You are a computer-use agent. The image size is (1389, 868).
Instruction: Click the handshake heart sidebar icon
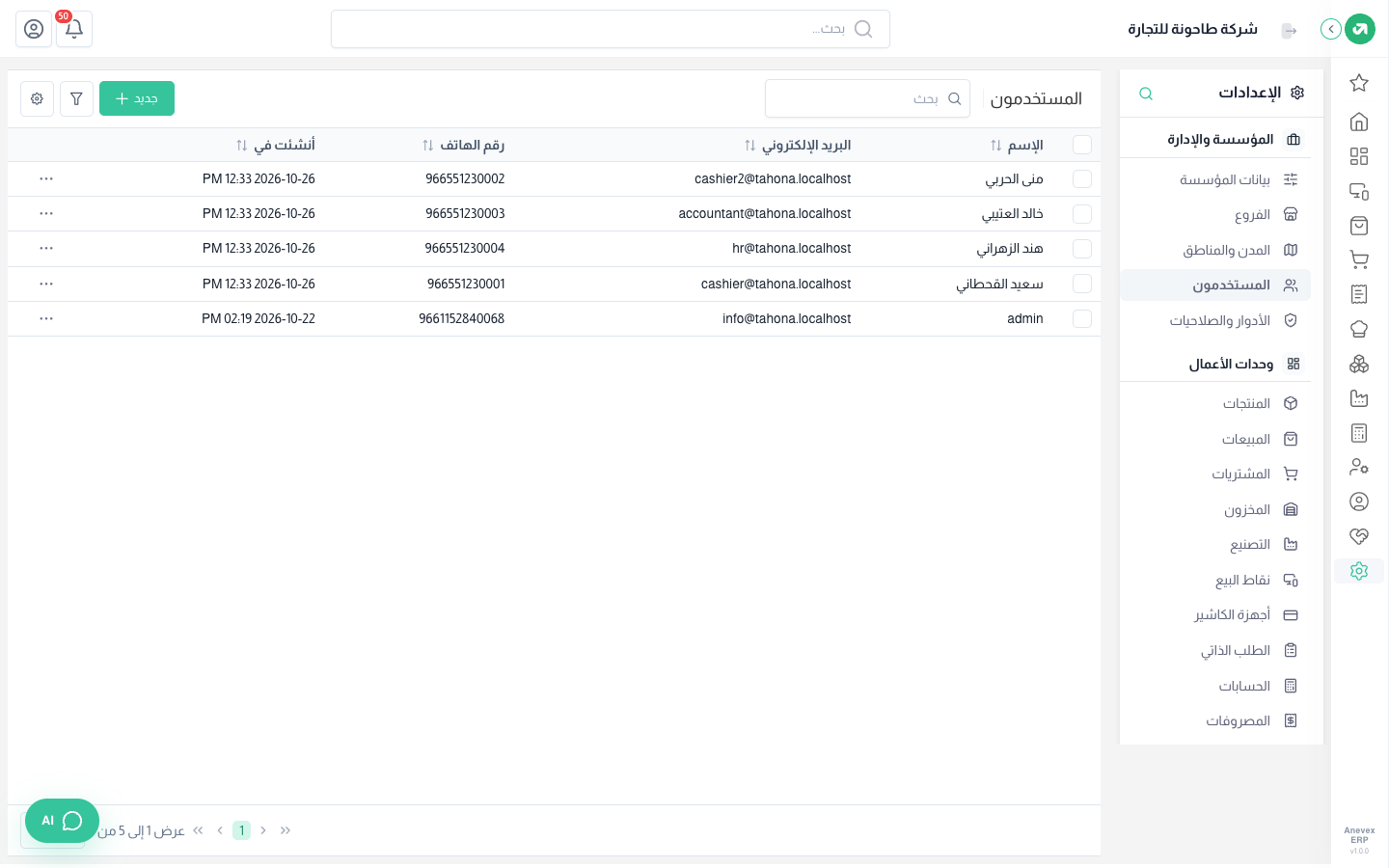click(x=1359, y=536)
